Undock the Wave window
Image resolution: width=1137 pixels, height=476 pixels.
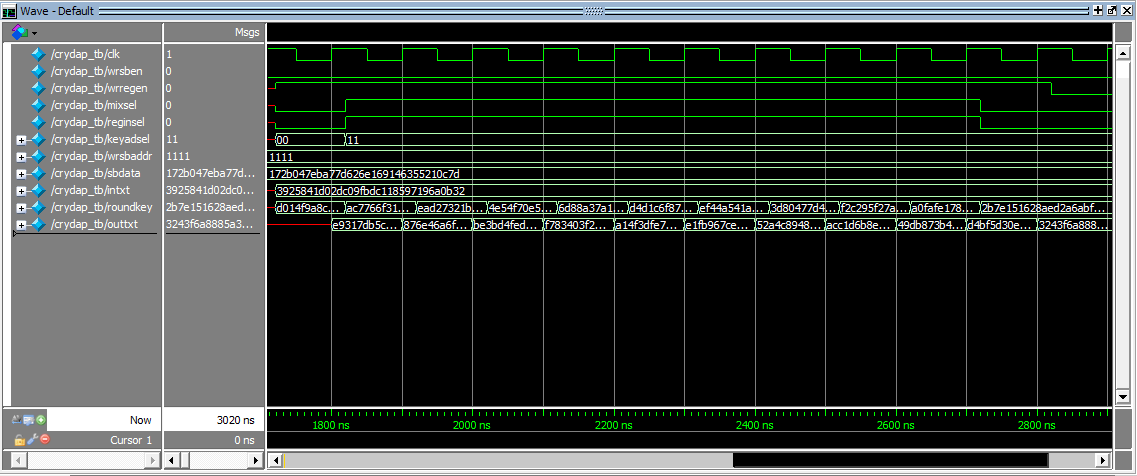[1112, 9]
